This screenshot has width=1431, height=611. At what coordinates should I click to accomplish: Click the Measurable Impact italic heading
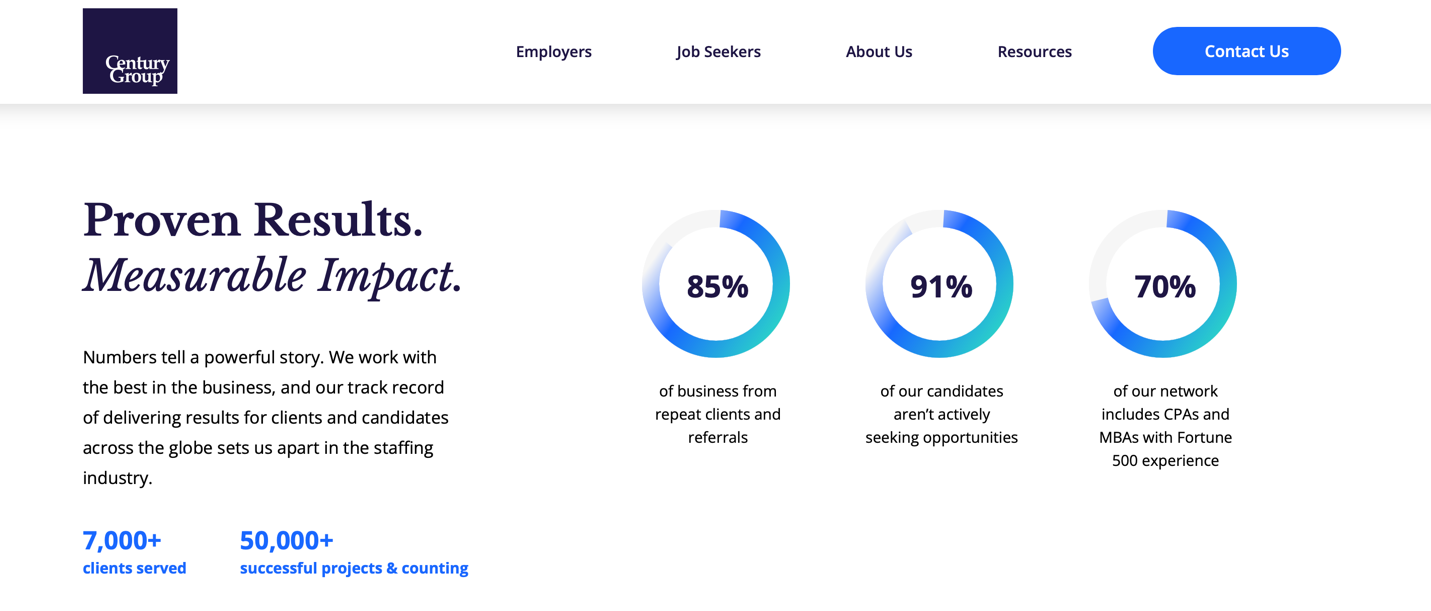tap(272, 276)
